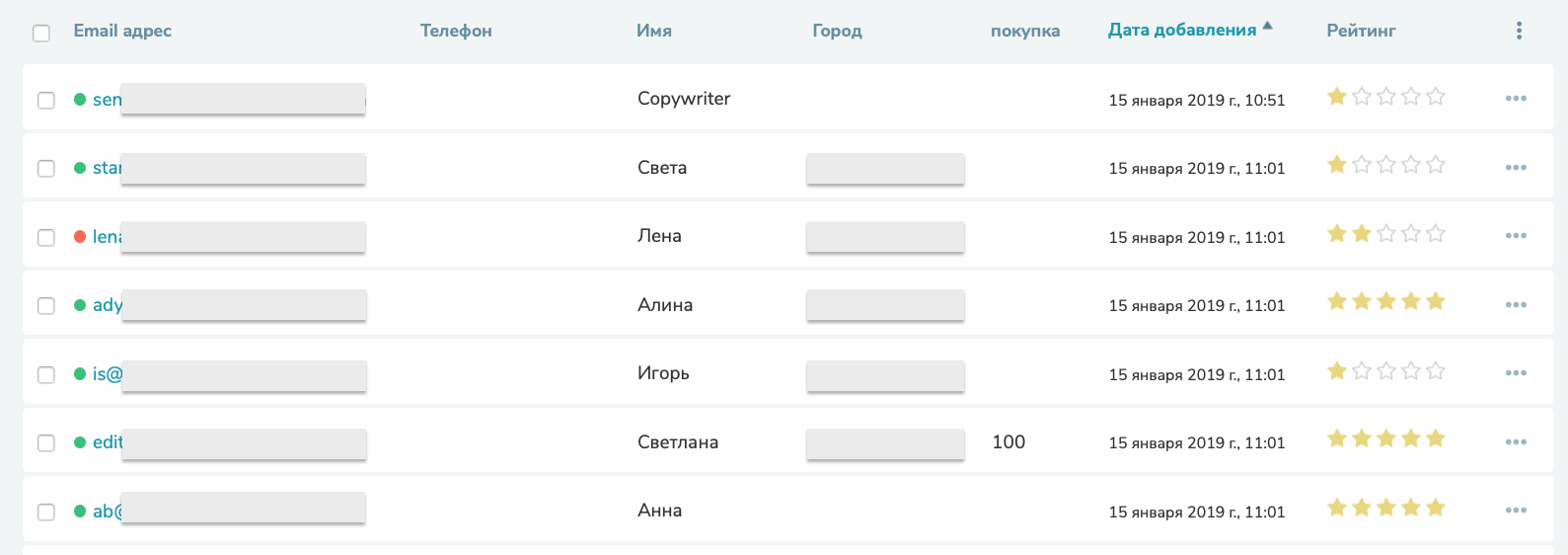Open three-dot actions for Светлана row

point(1516,442)
